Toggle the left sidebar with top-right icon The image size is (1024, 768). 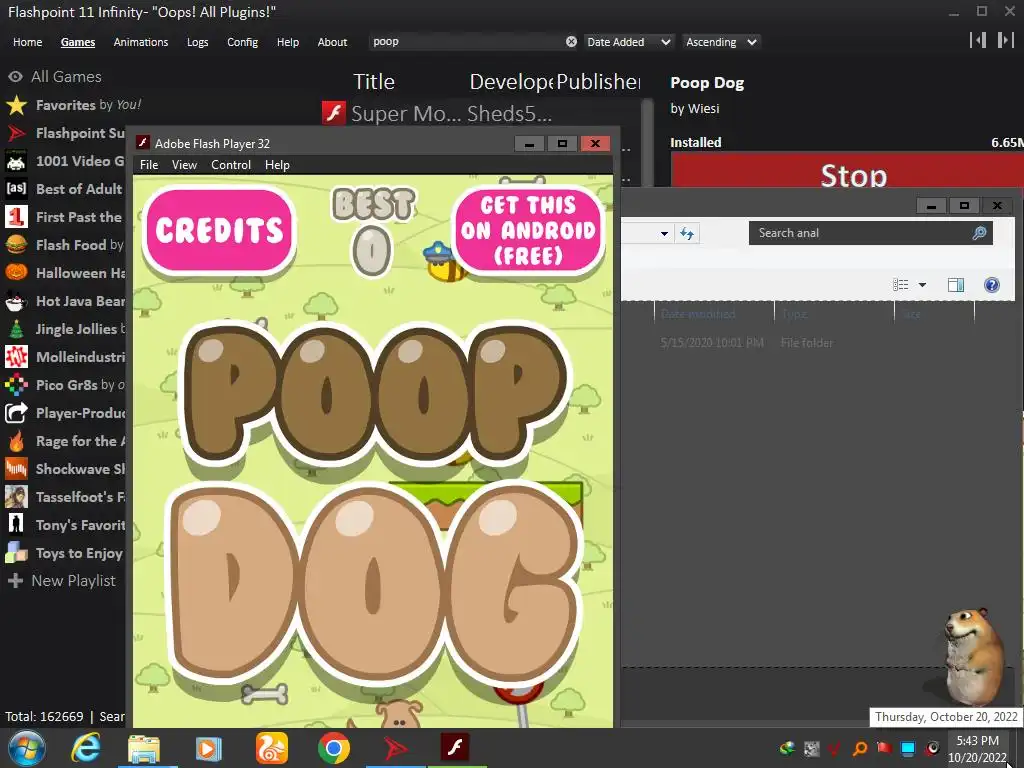[x=978, y=40]
